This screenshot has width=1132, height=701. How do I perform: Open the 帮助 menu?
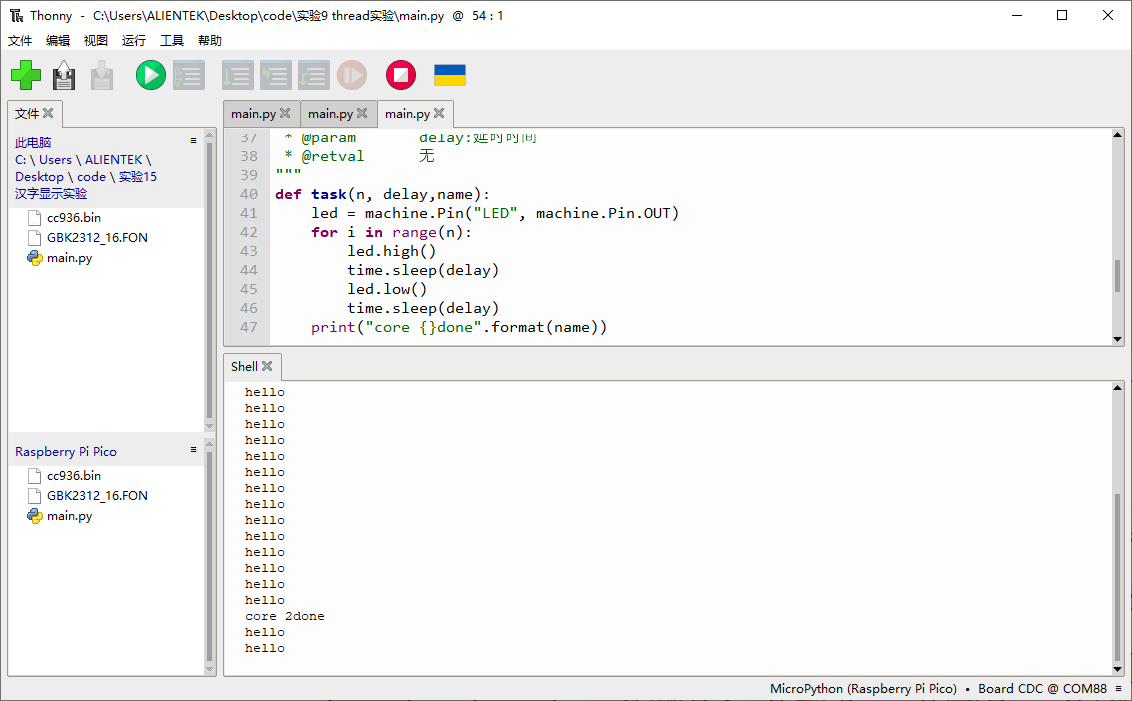click(210, 40)
